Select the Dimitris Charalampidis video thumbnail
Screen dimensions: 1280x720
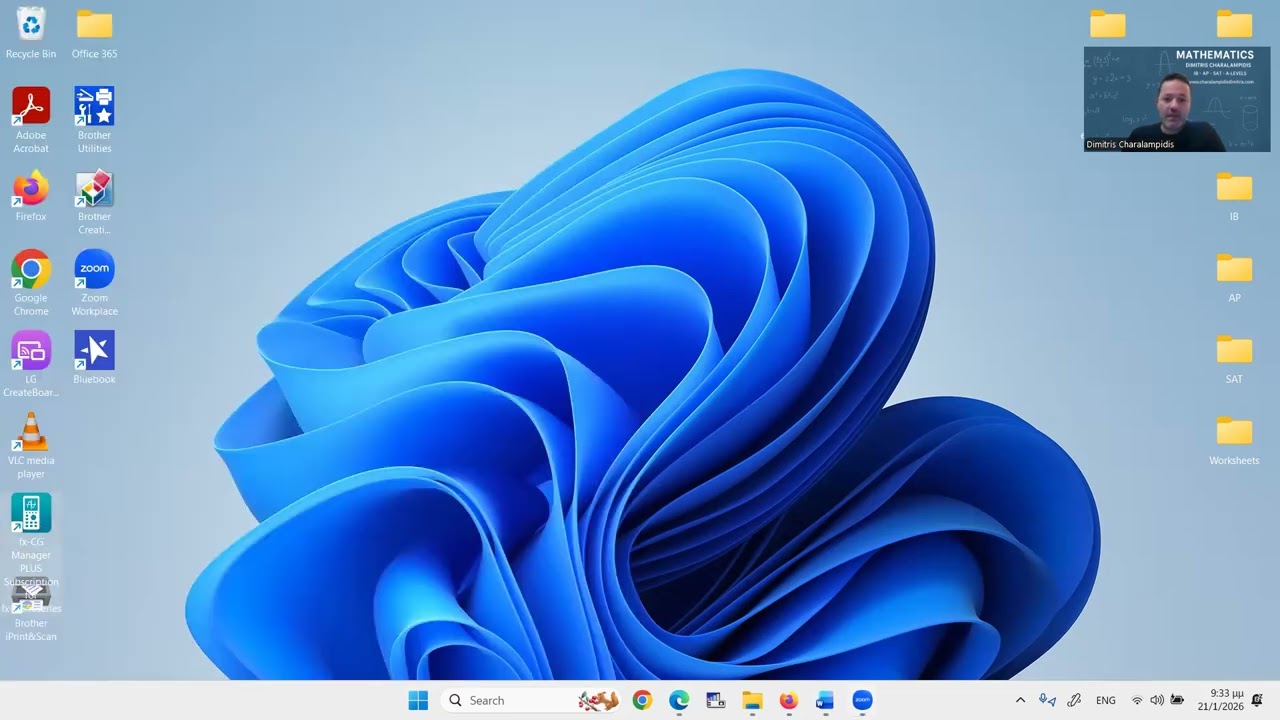1177,99
